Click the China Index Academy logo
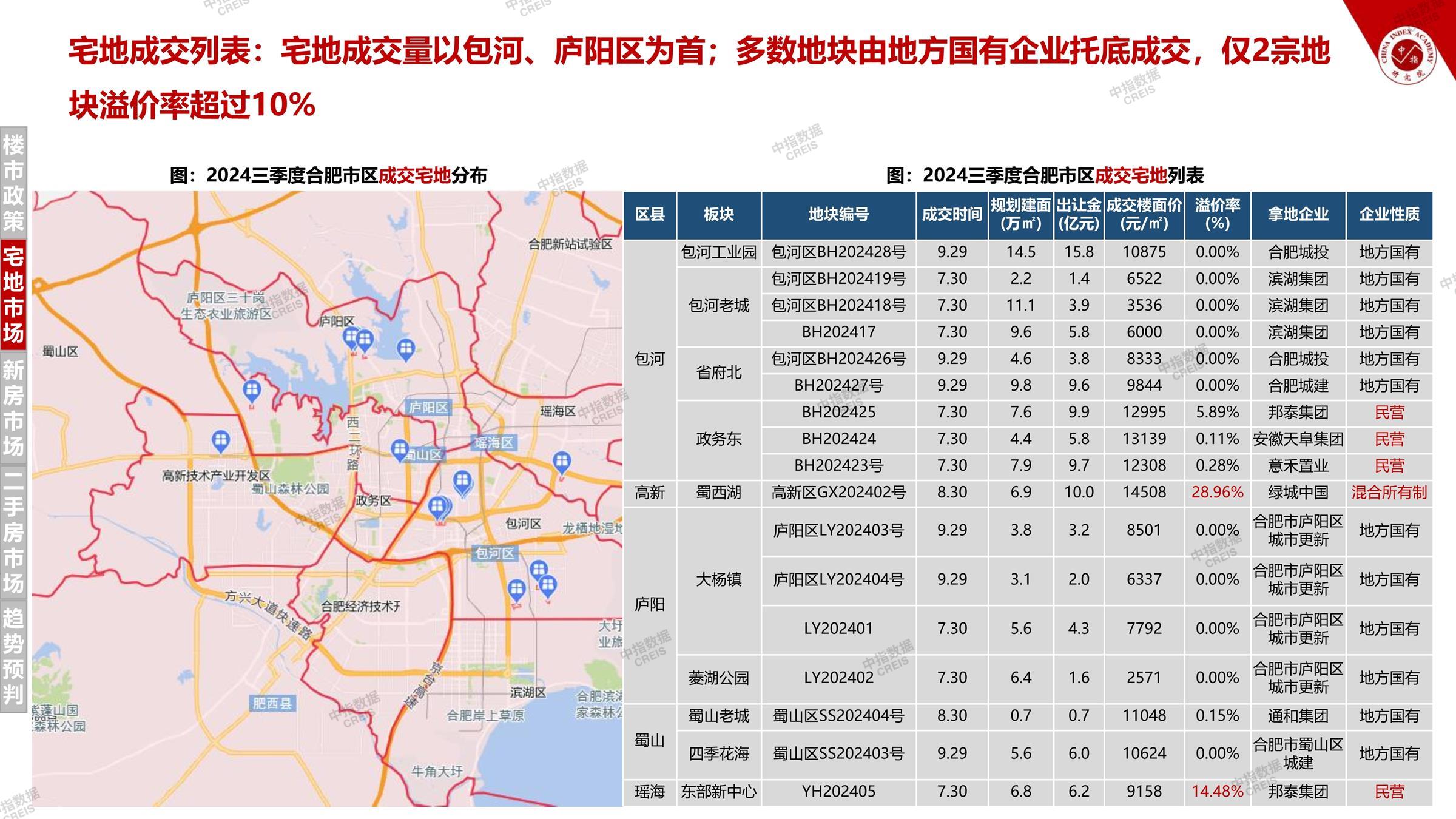Viewport: 1456px width, 819px height. [x=1409, y=56]
